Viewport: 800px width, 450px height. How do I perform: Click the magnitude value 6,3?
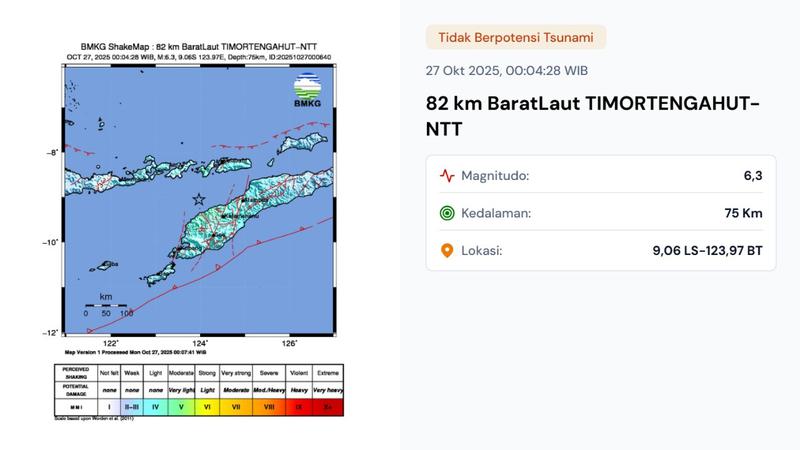[x=752, y=176]
